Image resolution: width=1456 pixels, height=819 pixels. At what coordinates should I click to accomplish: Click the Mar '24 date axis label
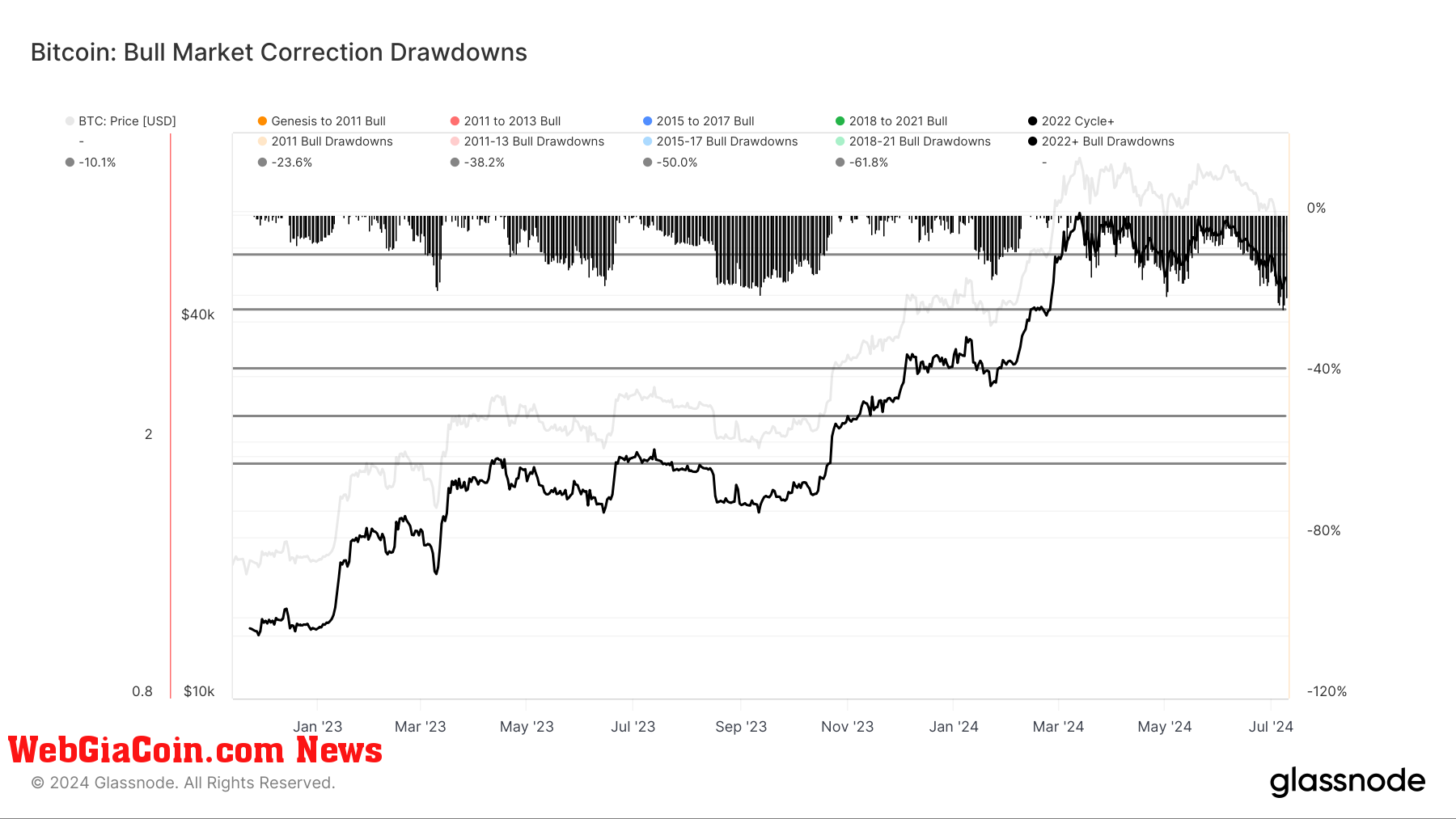click(1058, 726)
